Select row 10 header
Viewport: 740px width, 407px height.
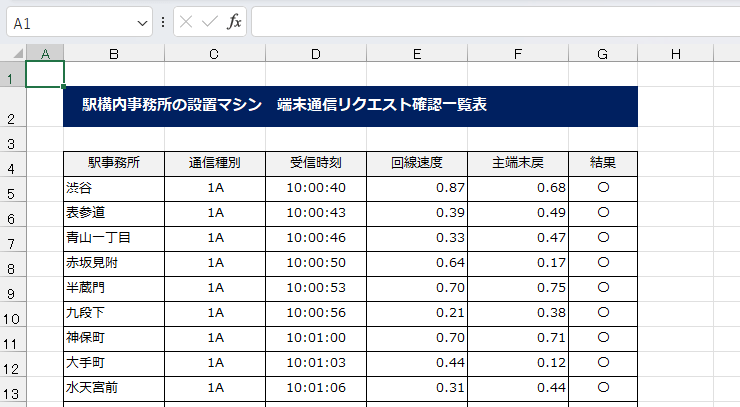tap(13, 314)
